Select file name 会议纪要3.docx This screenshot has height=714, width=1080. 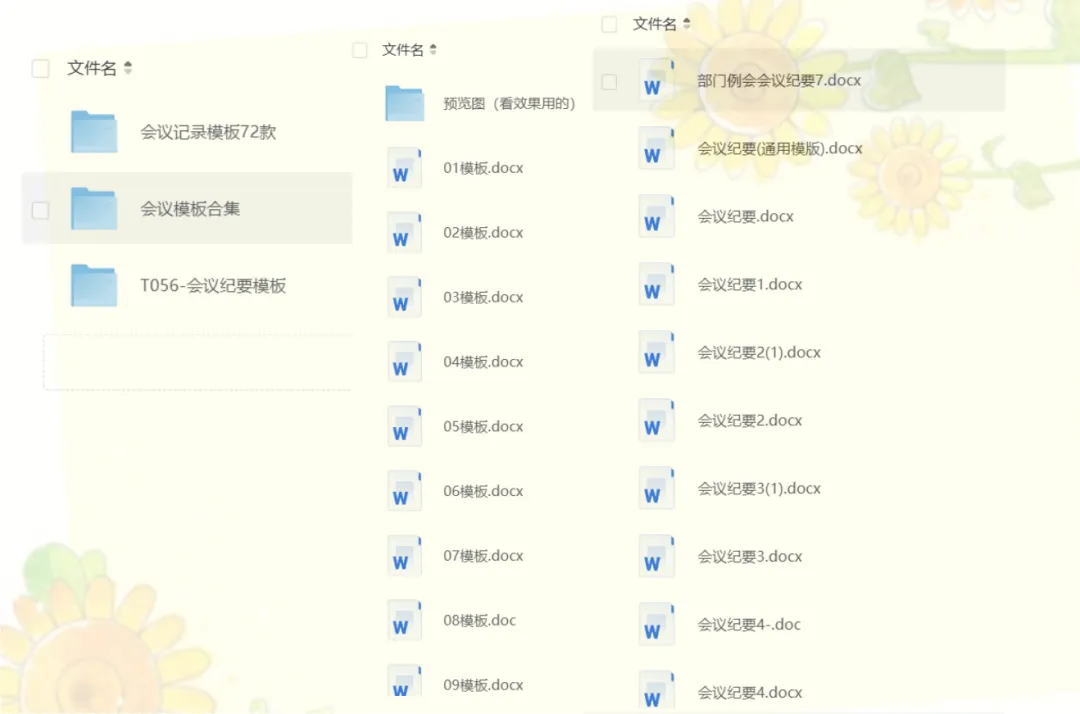click(x=749, y=557)
